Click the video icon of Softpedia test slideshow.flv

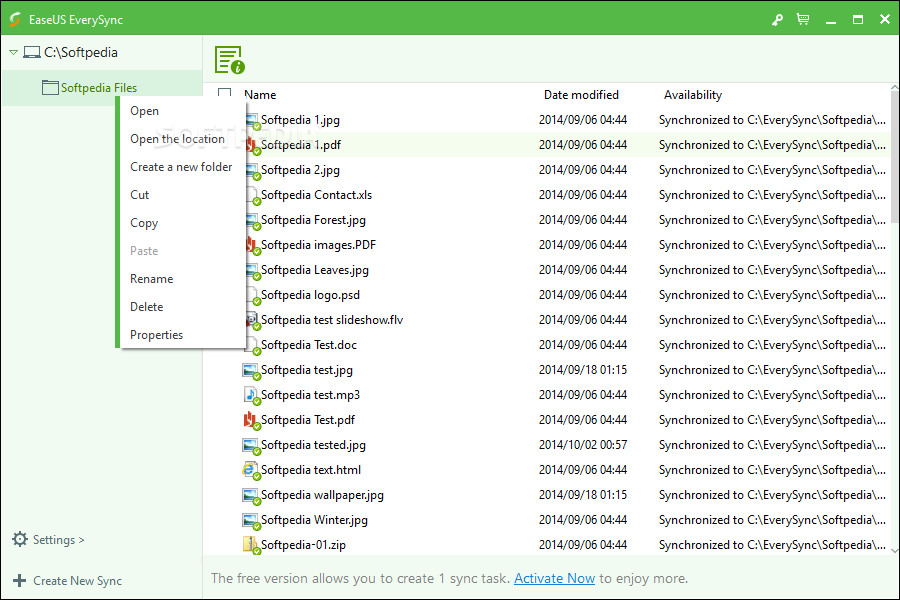pos(253,320)
